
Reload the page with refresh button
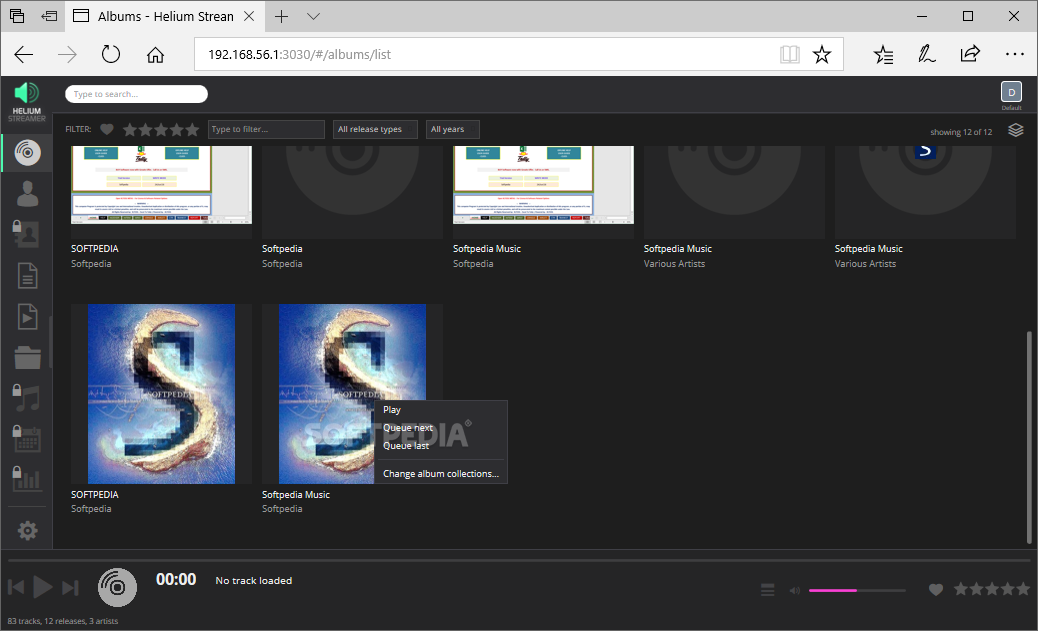[x=111, y=54]
